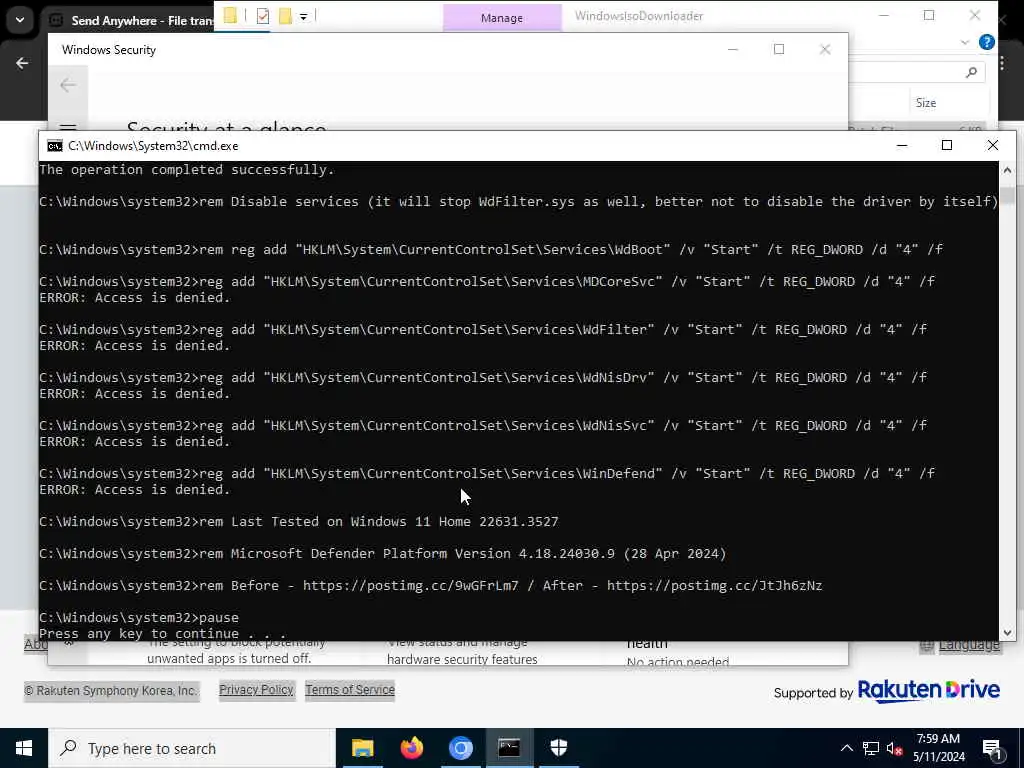1024x768 pixels.
Task: Click the WindowsIsoDownloader window title
Action: [x=639, y=16]
